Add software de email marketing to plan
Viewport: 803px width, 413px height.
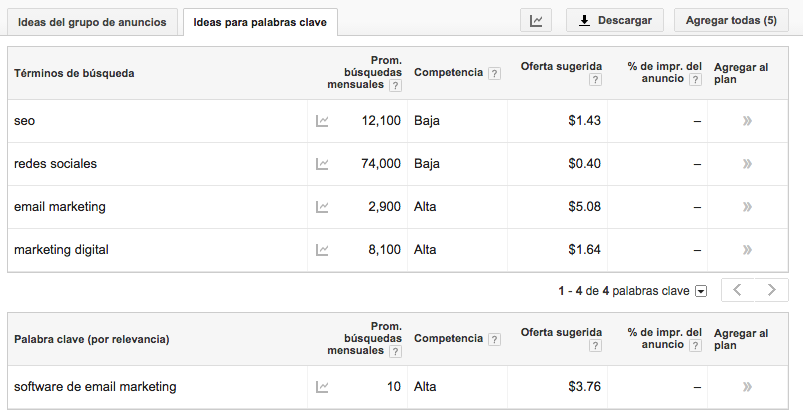[x=747, y=387]
